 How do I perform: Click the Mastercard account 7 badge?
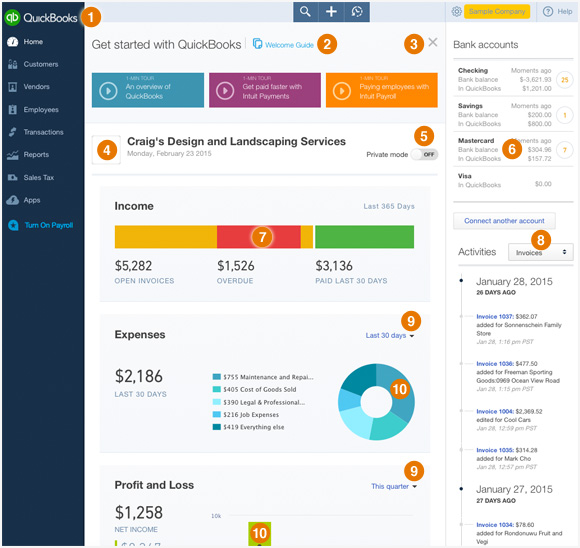(x=564, y=150)
